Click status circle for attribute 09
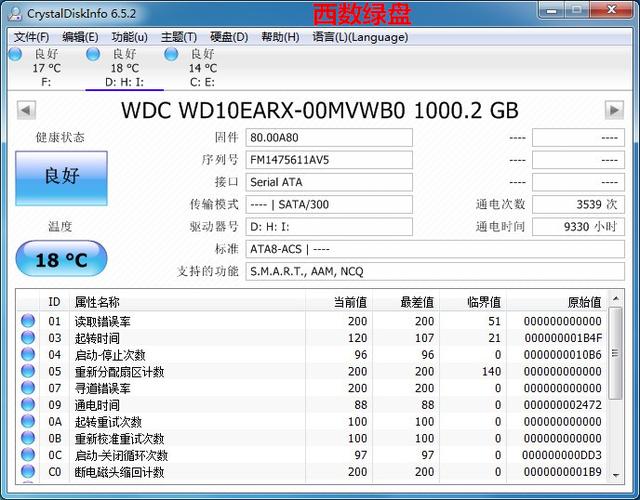640x500 pixels. pyautogui.click(x=28, y=404)
